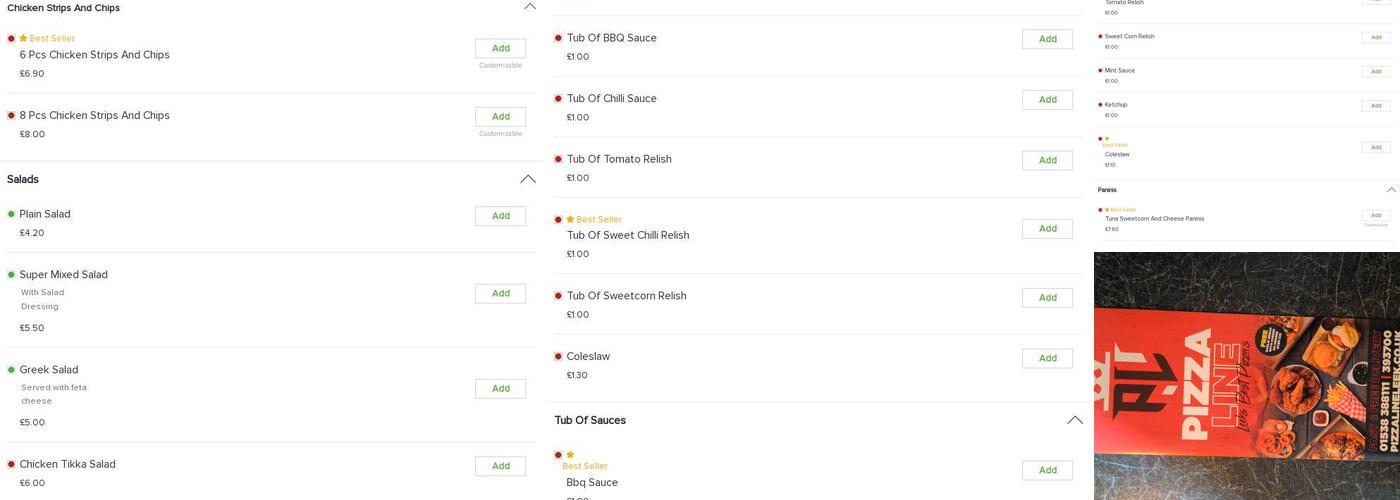Click Best Seller star on Tub Of Sweet Chilli Relish
The width and height of the screenshot is (1400, 500).
pyautogui.click(x=570, y=220)
